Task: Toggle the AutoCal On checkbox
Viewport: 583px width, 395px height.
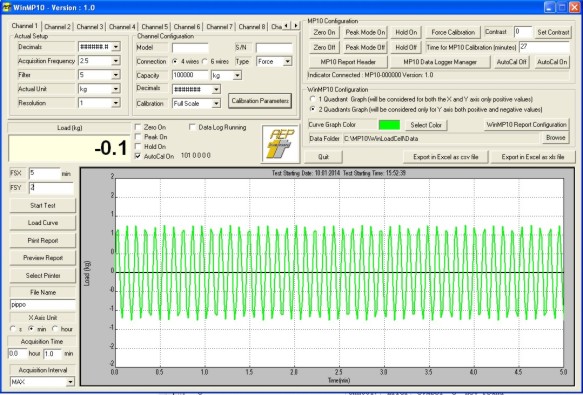Action: tap(138, 156)
